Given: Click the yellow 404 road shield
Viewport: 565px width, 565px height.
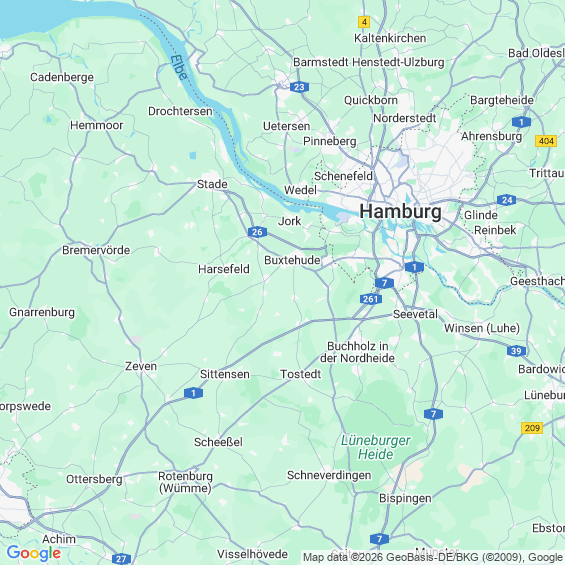Looking at the screenshot, I should coord(546,141).
